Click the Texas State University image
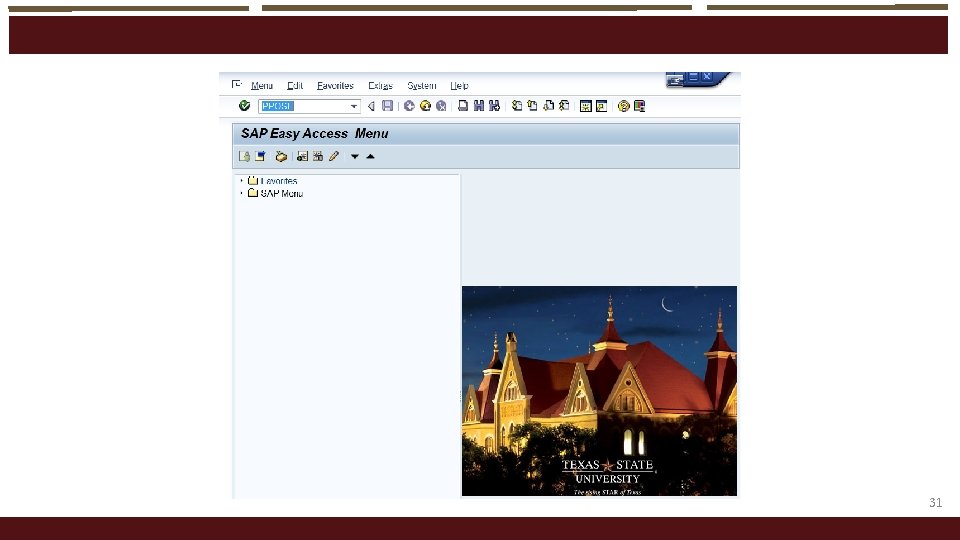The image size is (960, 540). pyautogui.click(x=599, y=391)
